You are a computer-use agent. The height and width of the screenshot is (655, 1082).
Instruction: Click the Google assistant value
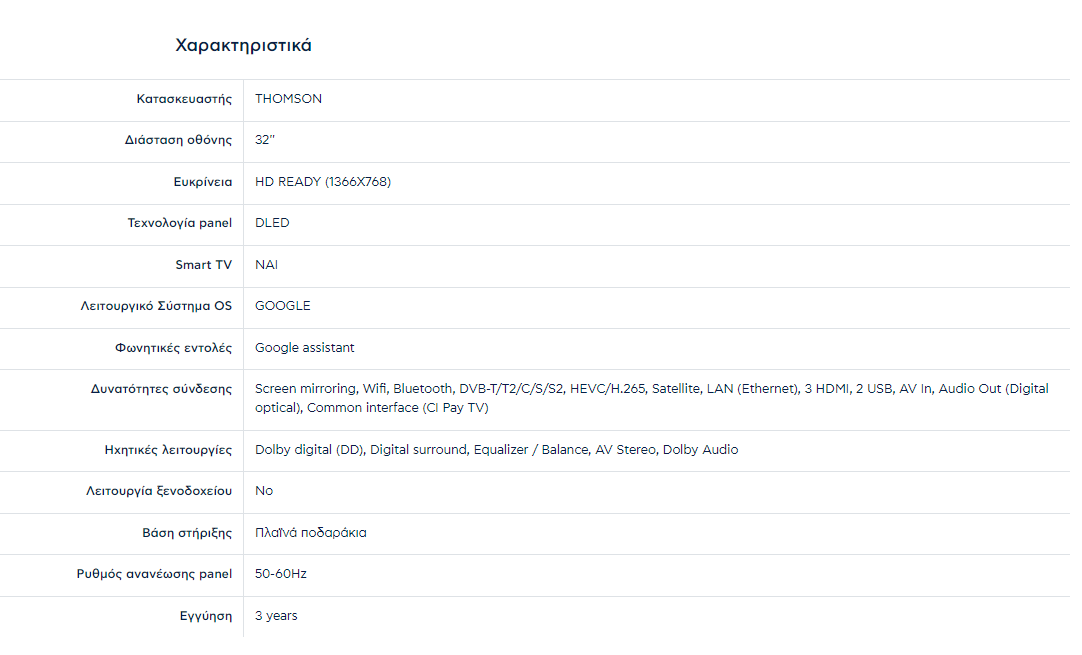[x=304, y=348]
